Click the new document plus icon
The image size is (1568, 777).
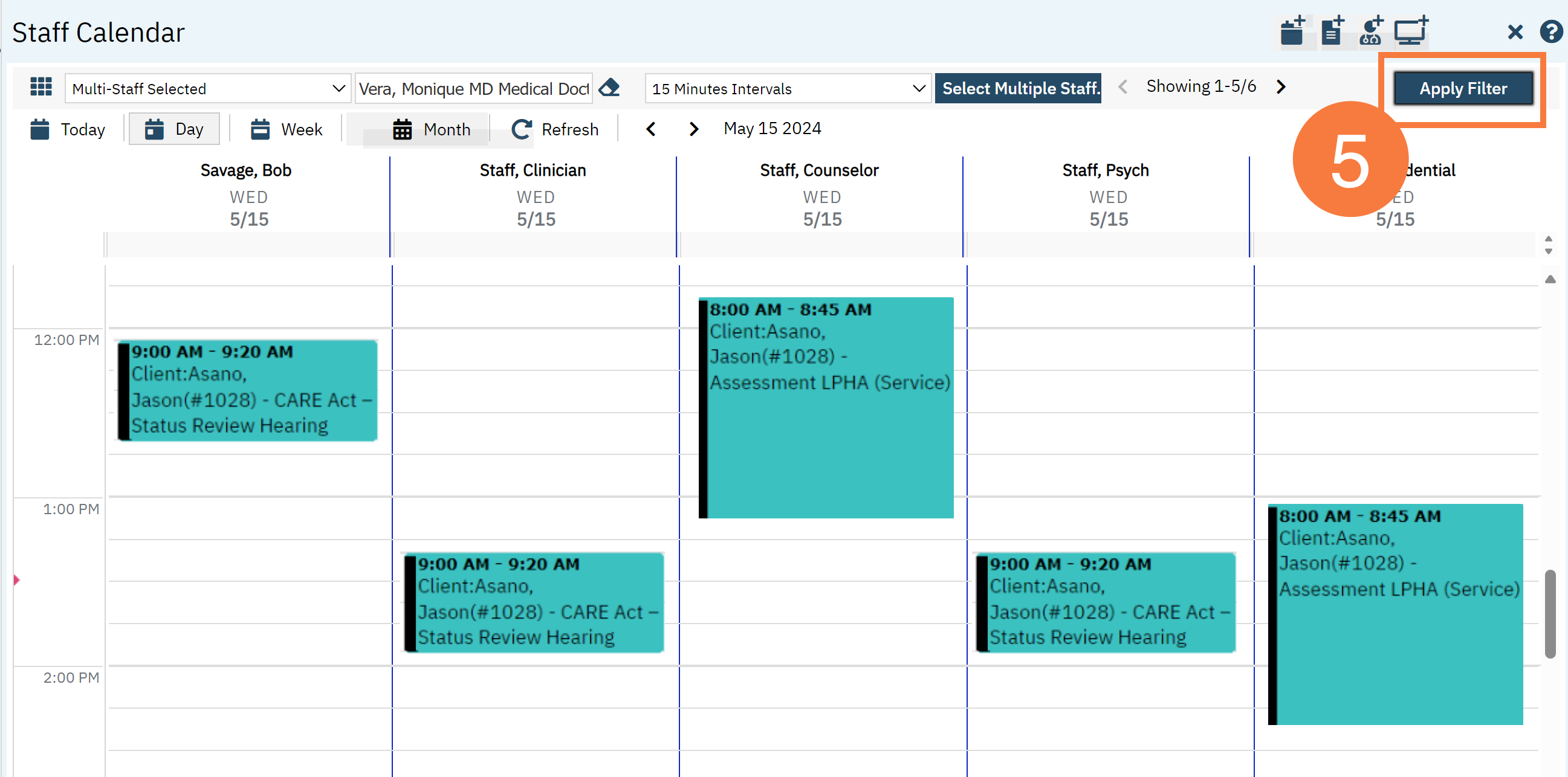click(x=1332, y=31)
